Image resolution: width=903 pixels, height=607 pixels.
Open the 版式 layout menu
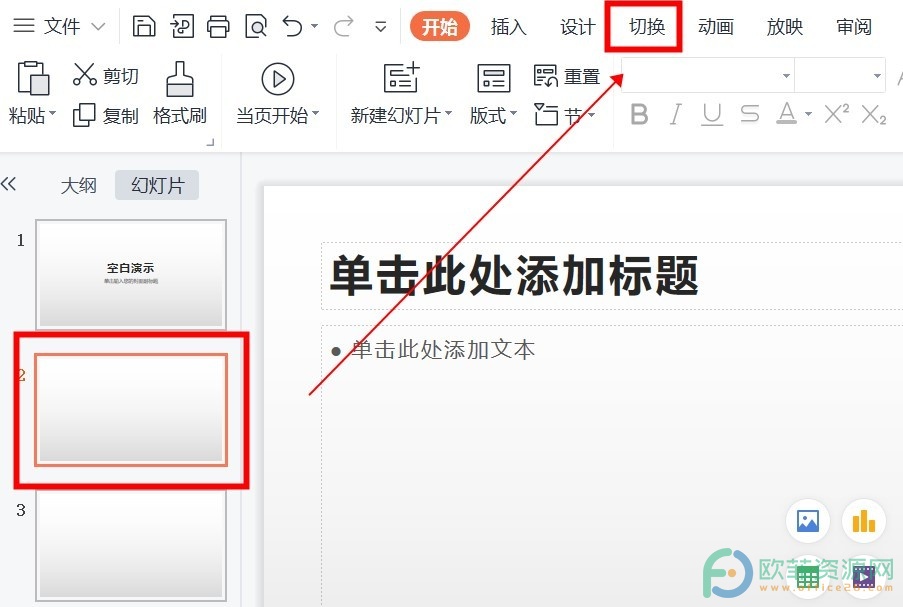(494, 94)
